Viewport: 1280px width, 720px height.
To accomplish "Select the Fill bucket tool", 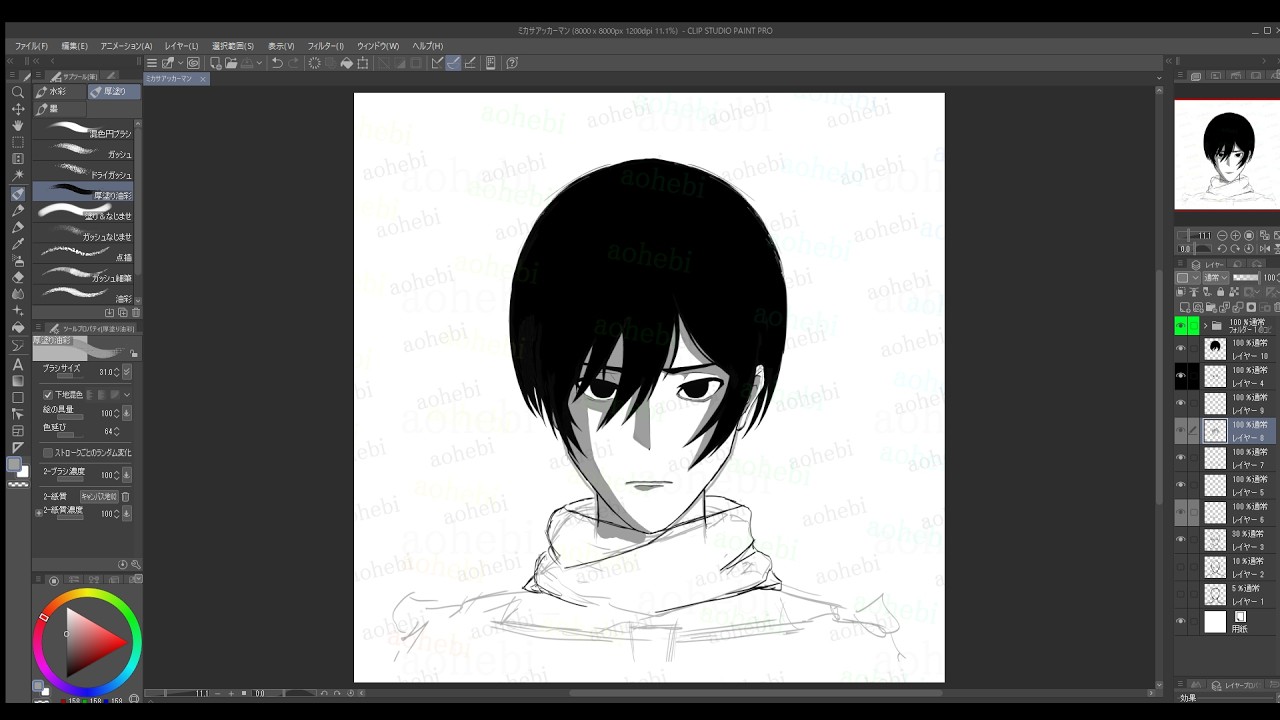I will [x=18, y=328].
